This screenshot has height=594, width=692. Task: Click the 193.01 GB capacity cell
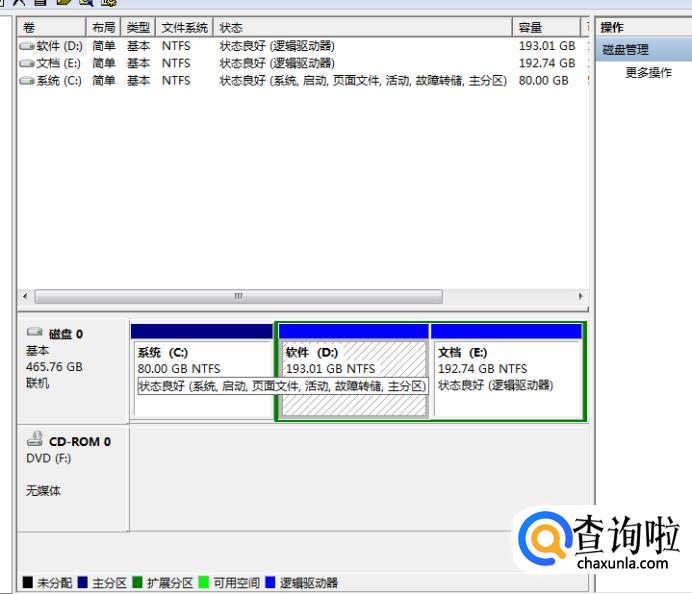click(x=547, y=46)
